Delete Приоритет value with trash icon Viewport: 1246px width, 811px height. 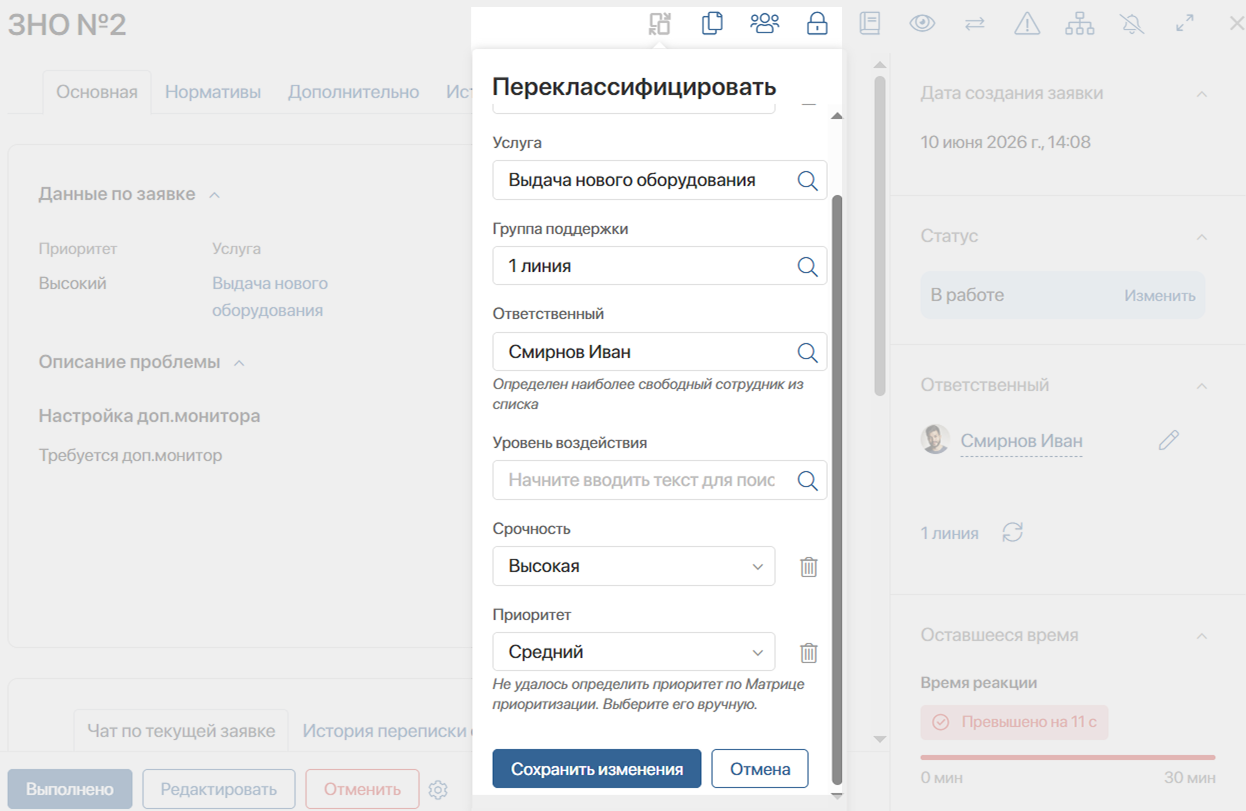[x=809, y=653]
